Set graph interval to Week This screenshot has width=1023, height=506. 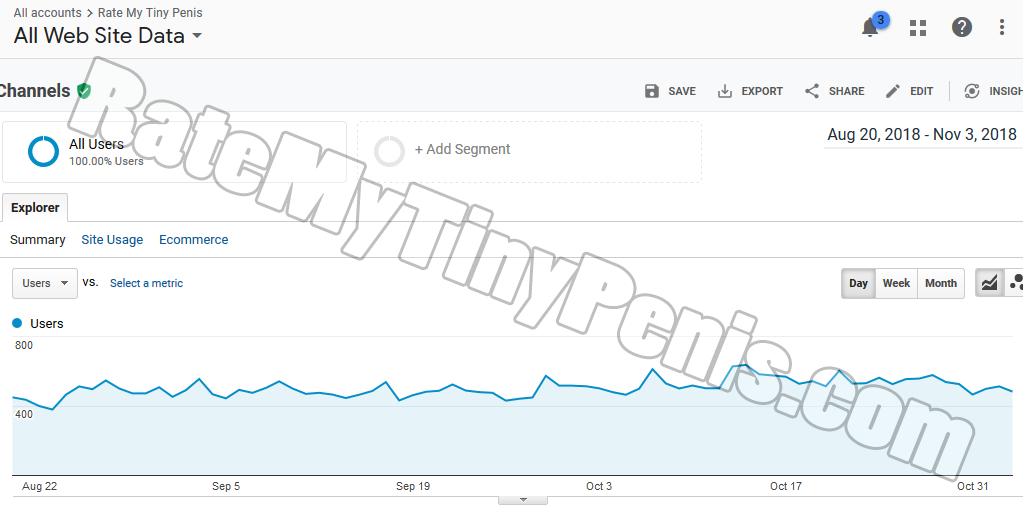896,283
